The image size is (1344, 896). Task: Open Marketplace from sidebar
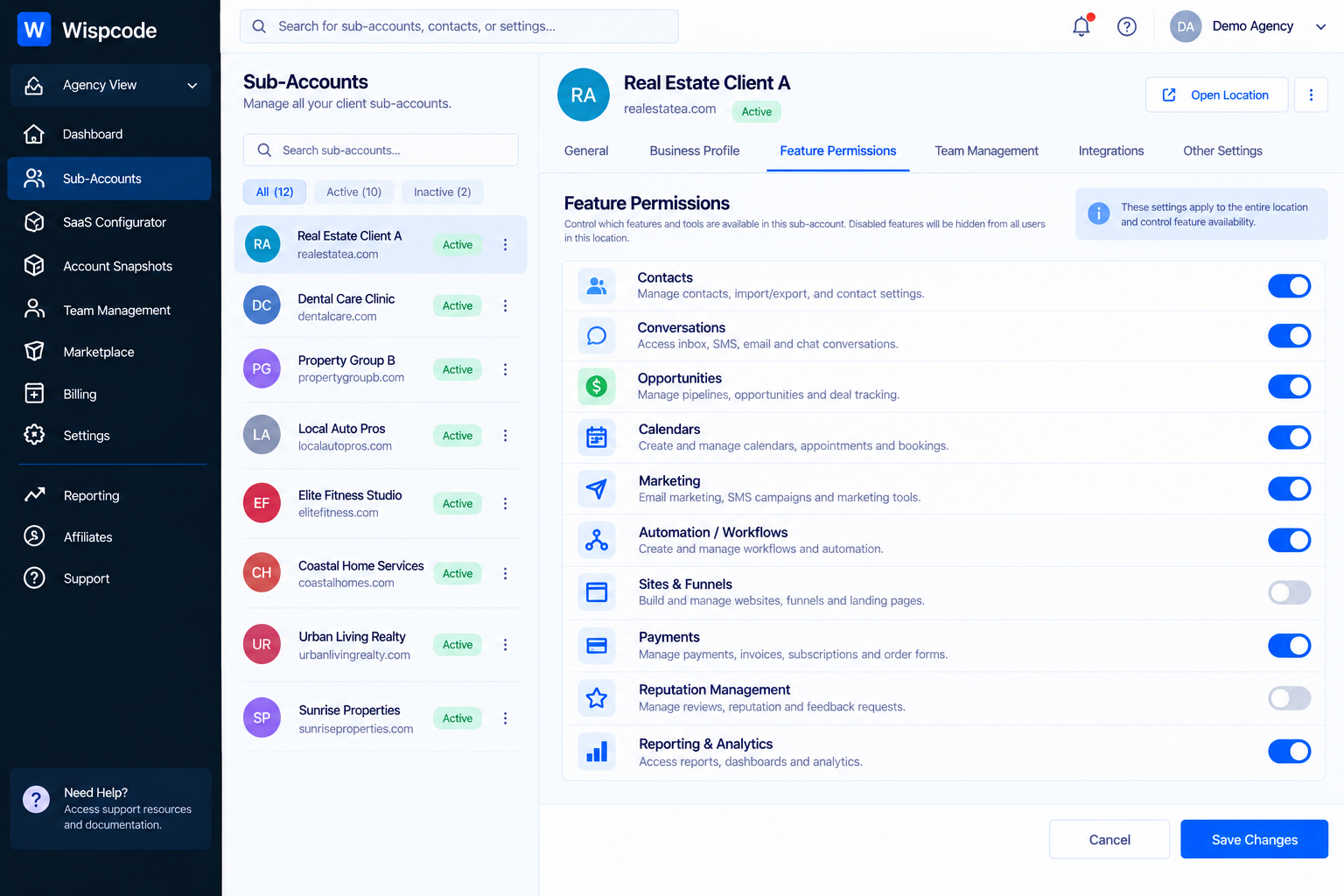109,352
